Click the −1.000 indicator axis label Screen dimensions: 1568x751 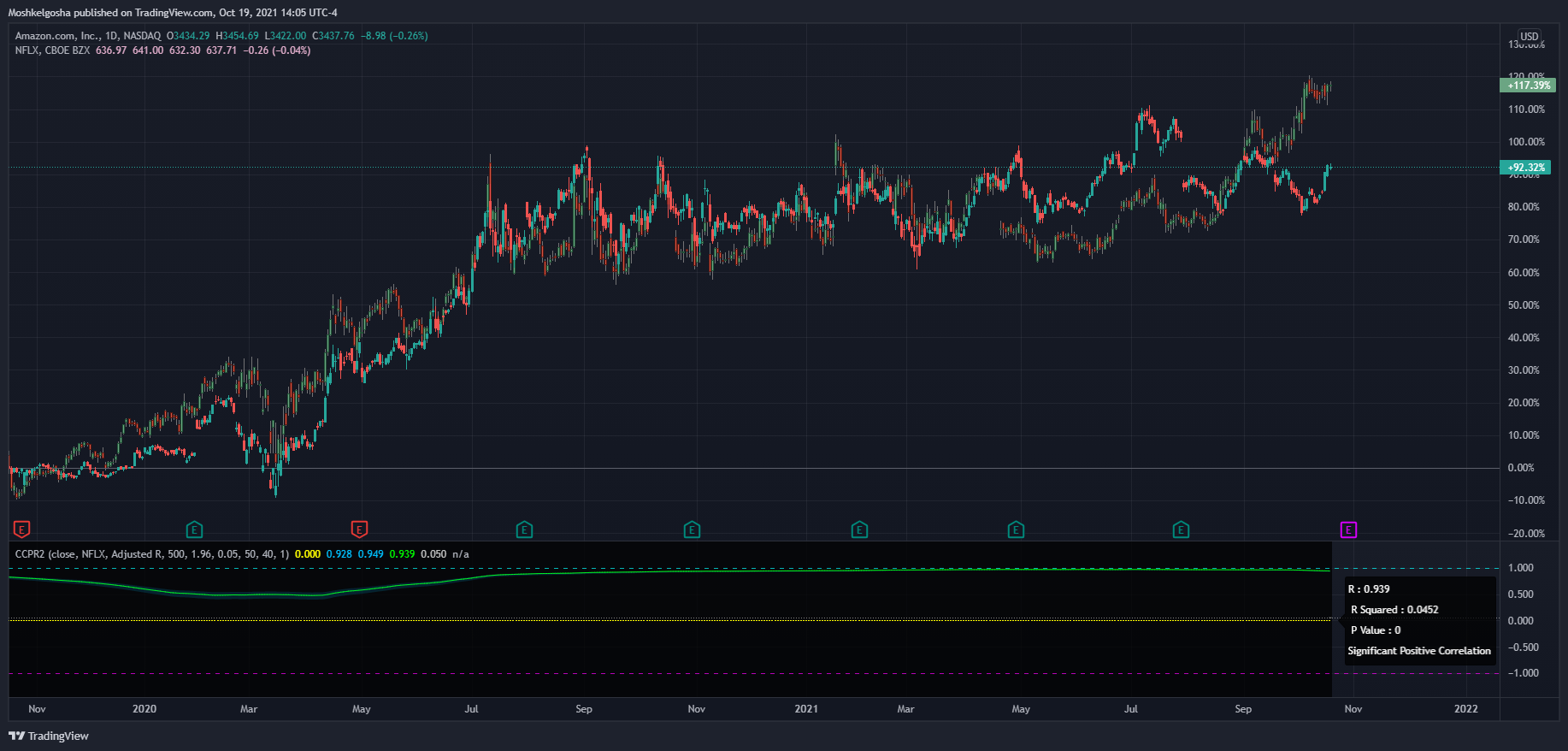(x=1523, y=673)
